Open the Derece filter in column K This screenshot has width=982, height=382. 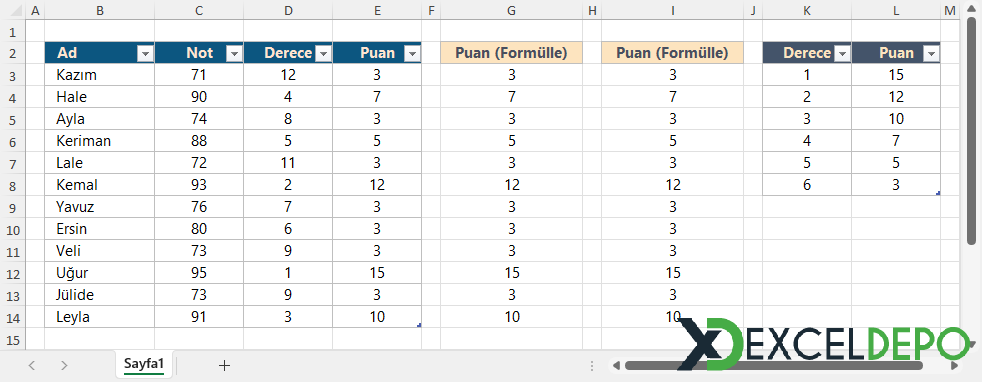842,54
